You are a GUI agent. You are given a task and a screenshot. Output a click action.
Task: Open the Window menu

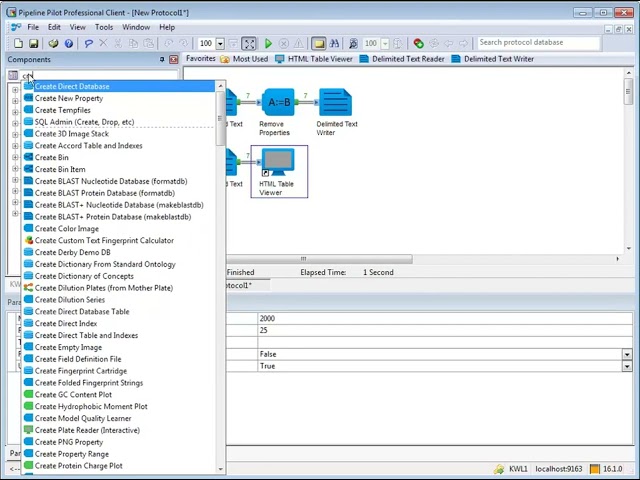pyautogui.click(x=136, y=27)
